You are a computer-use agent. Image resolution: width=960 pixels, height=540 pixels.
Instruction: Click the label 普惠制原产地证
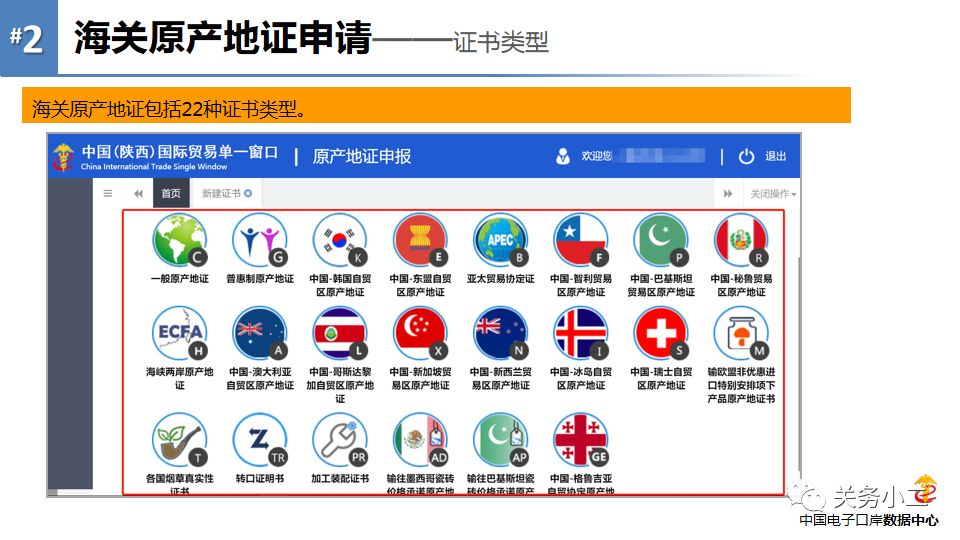click(260, 279)
